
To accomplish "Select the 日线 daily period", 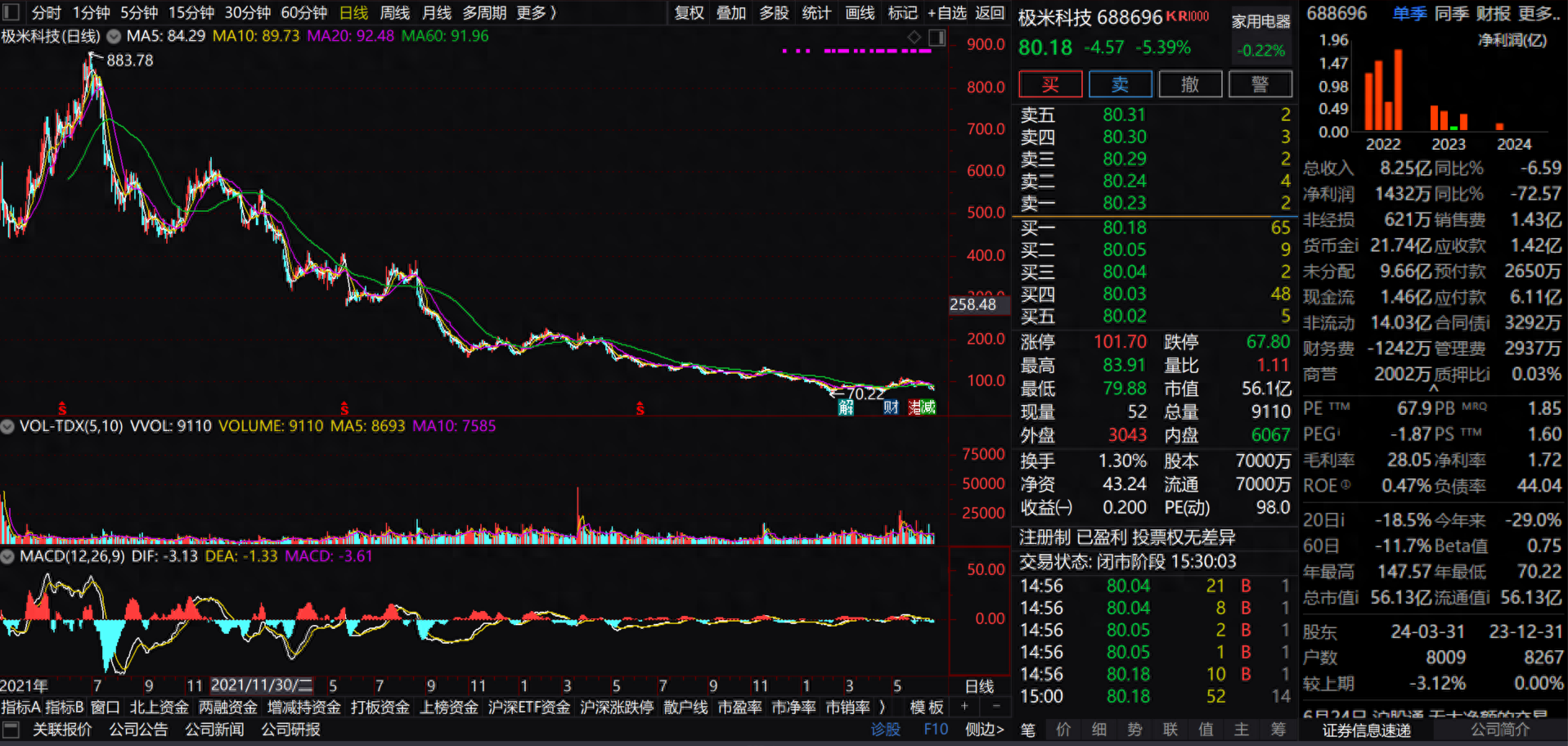I will [353, 13].
